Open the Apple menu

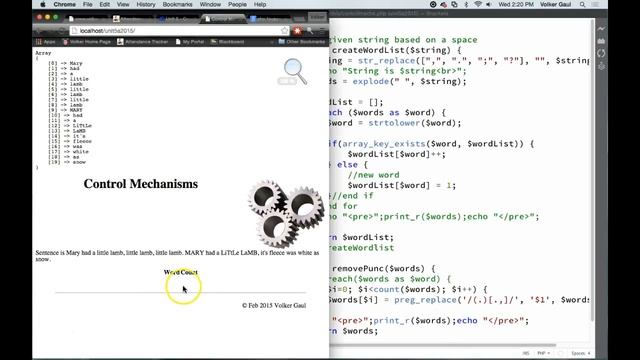pyautogui.click(x=43, y=4)
